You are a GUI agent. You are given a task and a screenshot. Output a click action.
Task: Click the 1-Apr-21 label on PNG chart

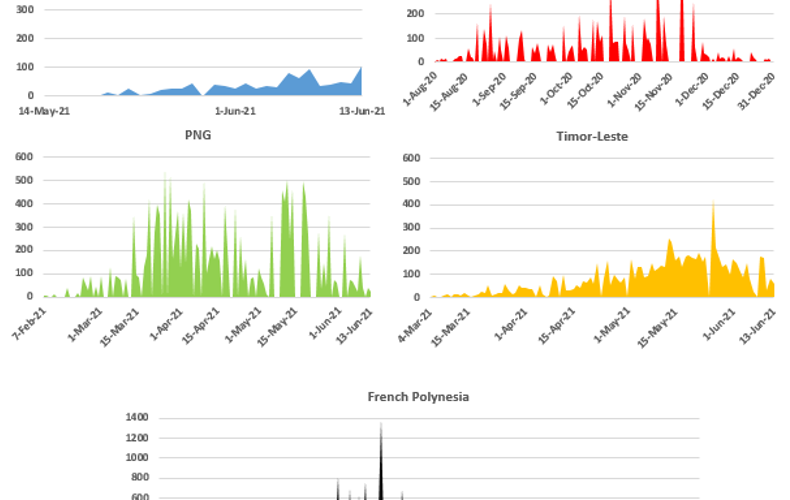click(166, 324)
